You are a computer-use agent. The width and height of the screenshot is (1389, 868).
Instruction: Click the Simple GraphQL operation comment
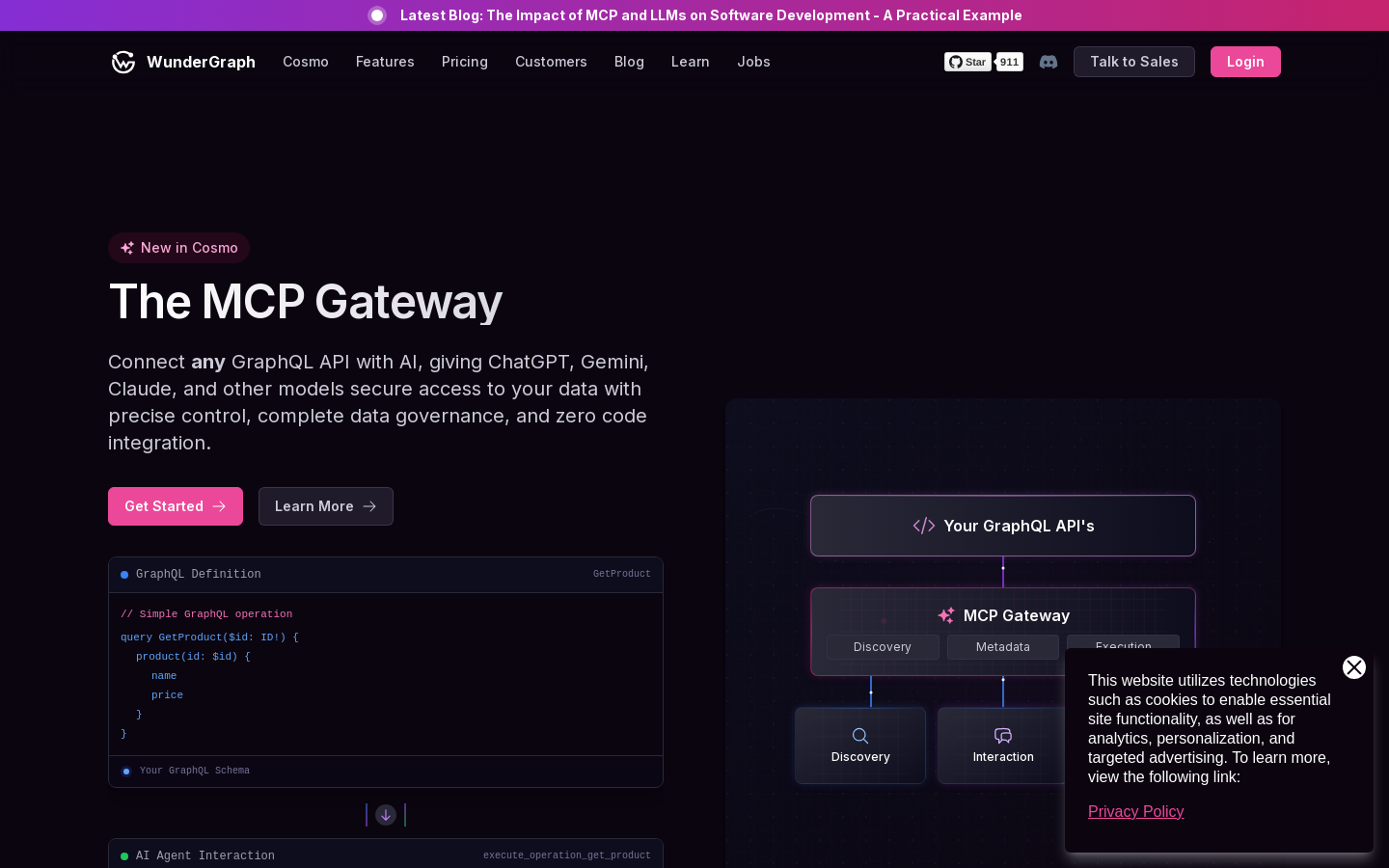click(x=206, y=614)
